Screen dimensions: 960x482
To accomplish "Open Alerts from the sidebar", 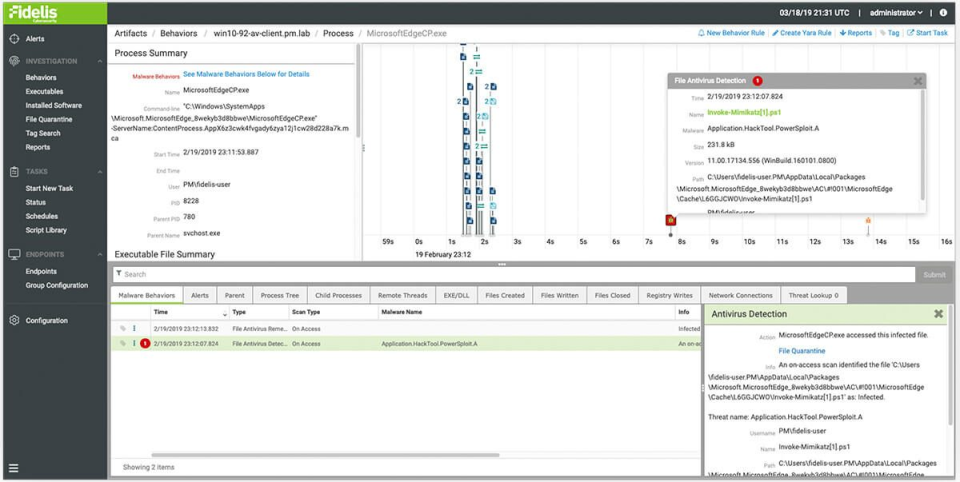I will coord(35,39).
